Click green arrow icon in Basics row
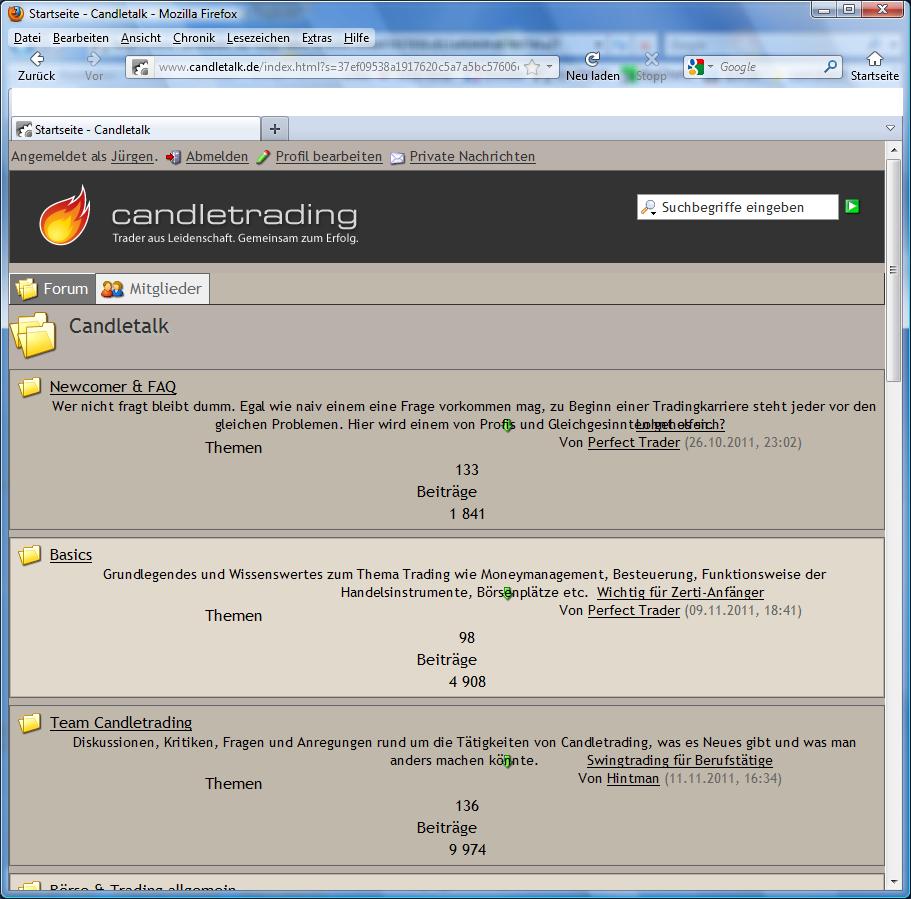Screen dimensions: 911x899 [x=508, y=593]
